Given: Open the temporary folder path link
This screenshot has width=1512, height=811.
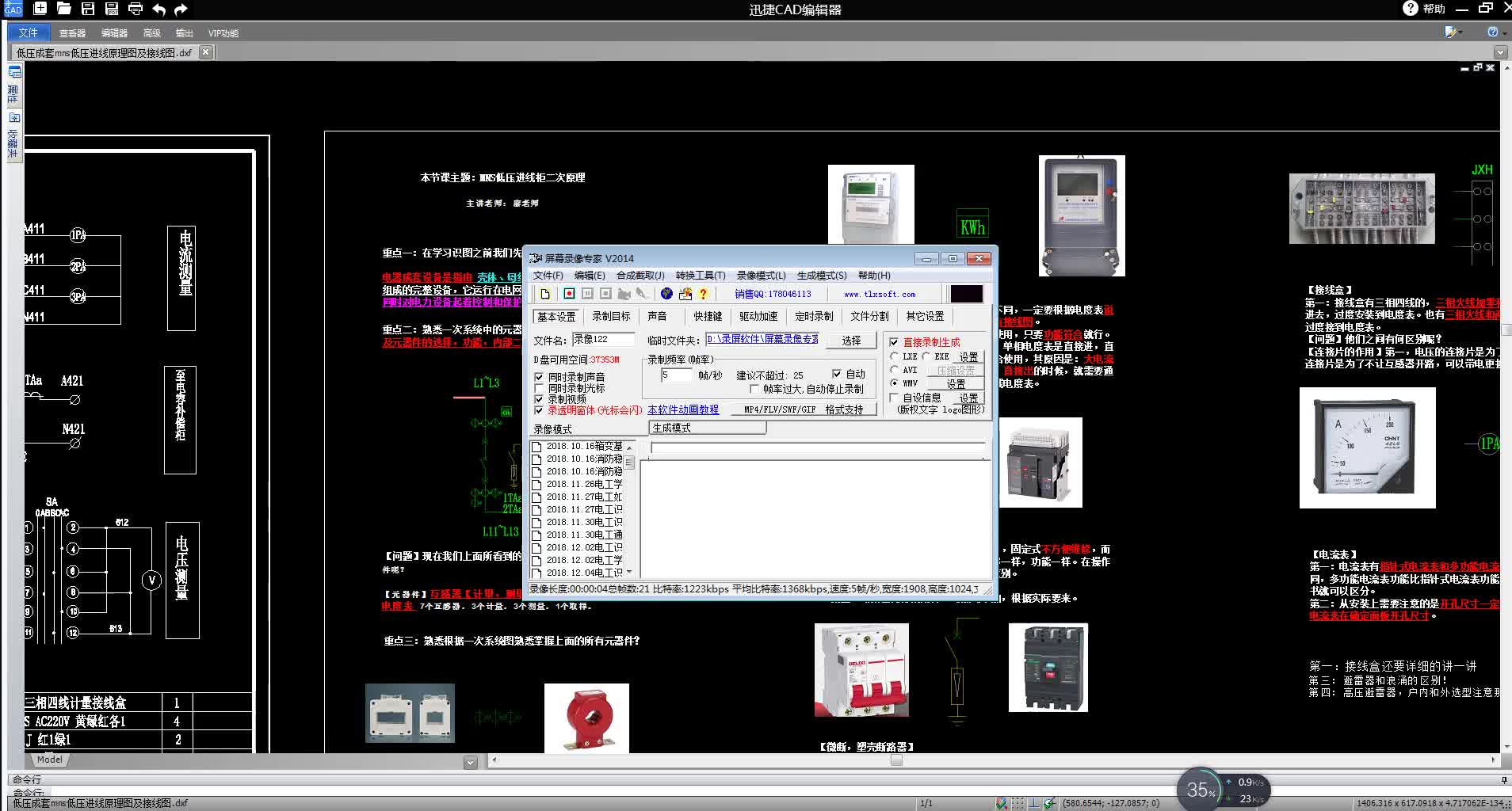Looking at the screenshot, I should point(762,339).
